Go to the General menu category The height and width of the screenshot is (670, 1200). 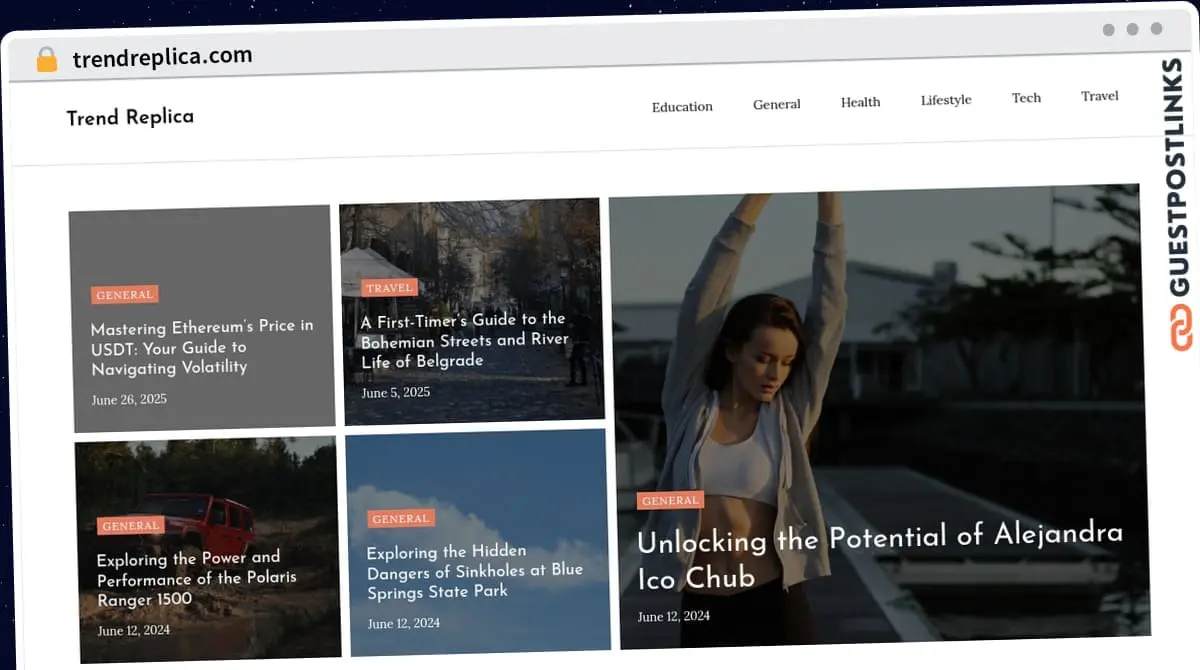(777, 104)
